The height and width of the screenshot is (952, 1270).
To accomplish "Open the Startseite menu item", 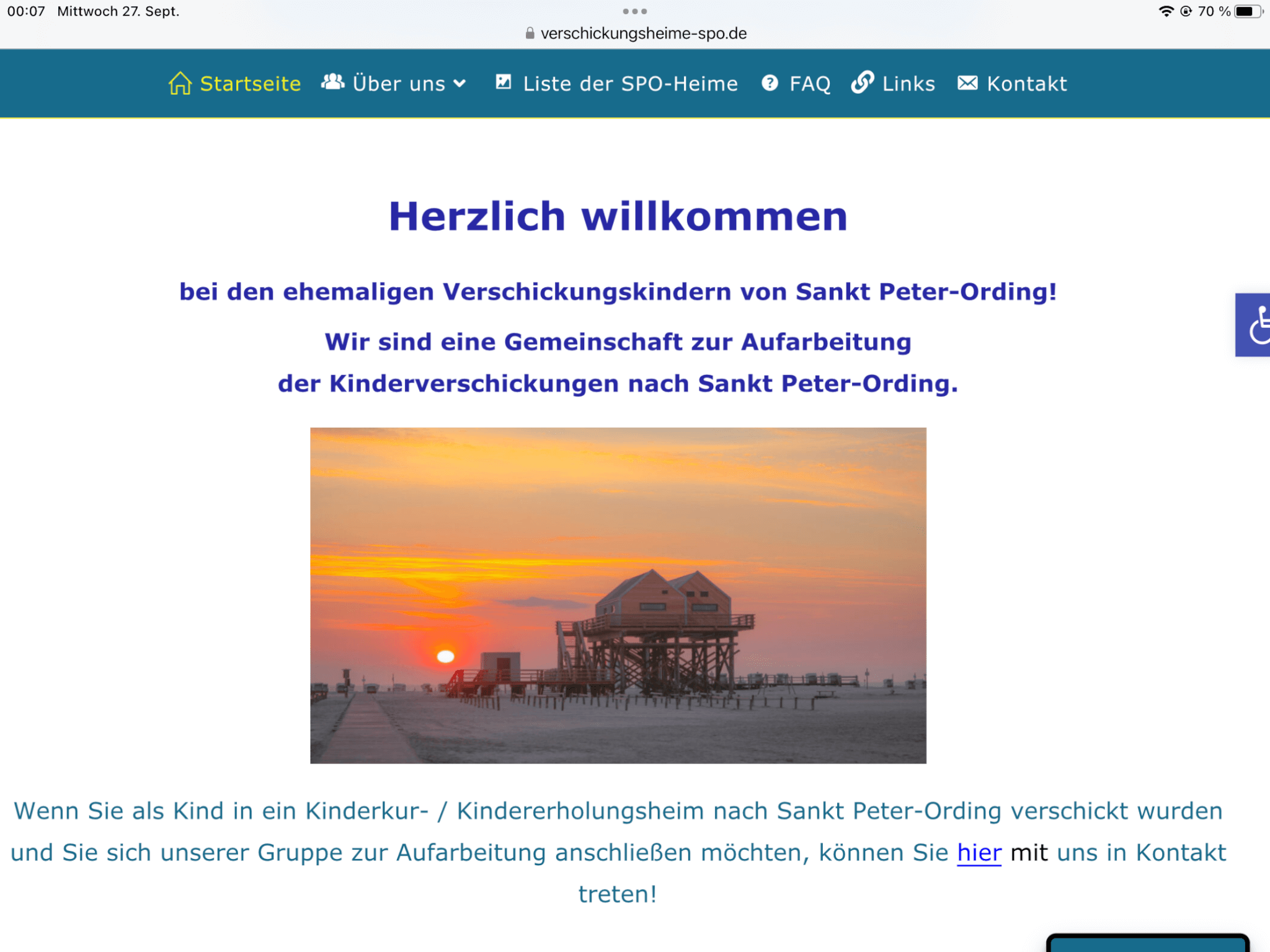I will tap(250, 84).
